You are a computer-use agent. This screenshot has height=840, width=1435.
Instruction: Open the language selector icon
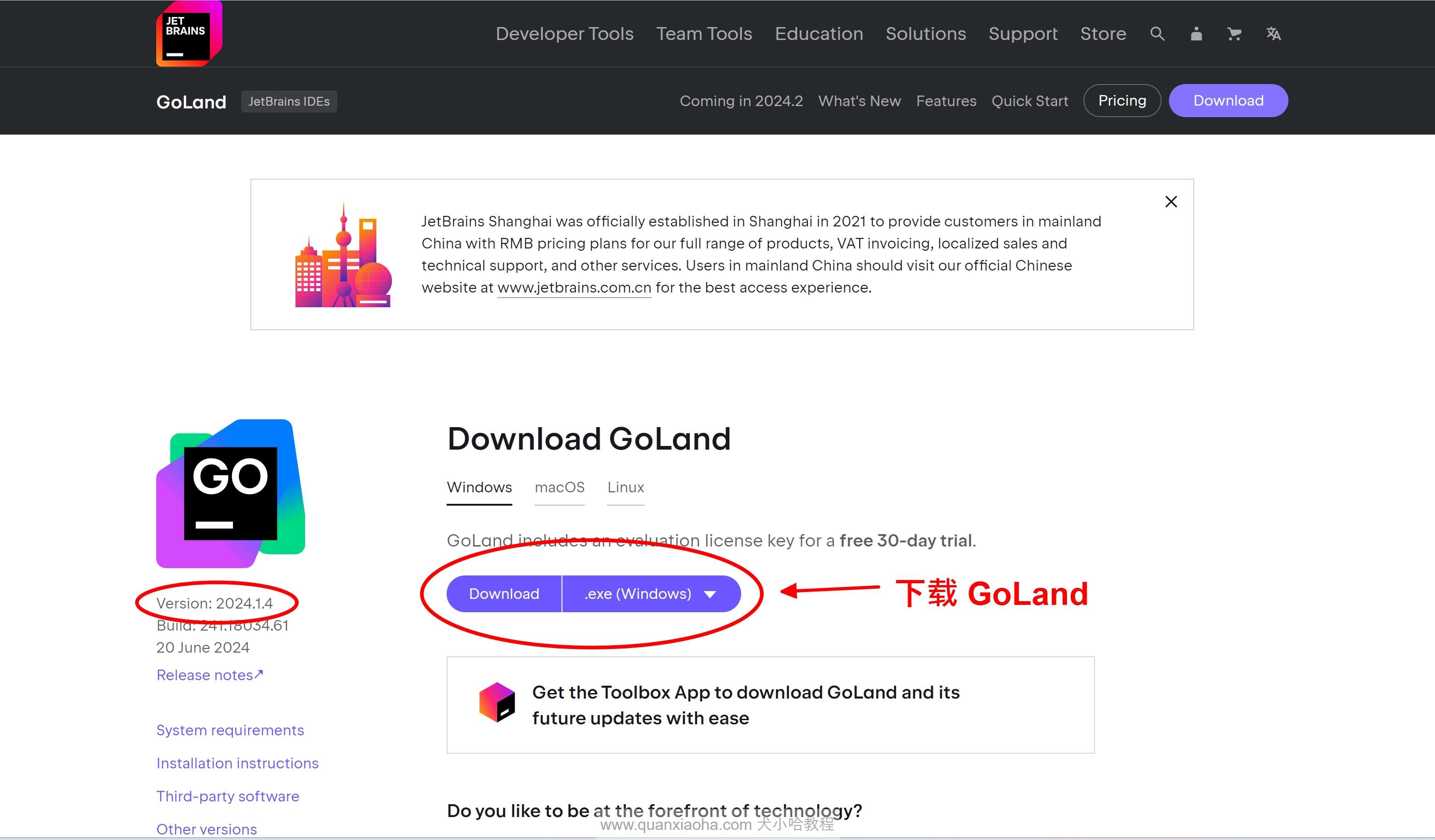coord(1273,34)
